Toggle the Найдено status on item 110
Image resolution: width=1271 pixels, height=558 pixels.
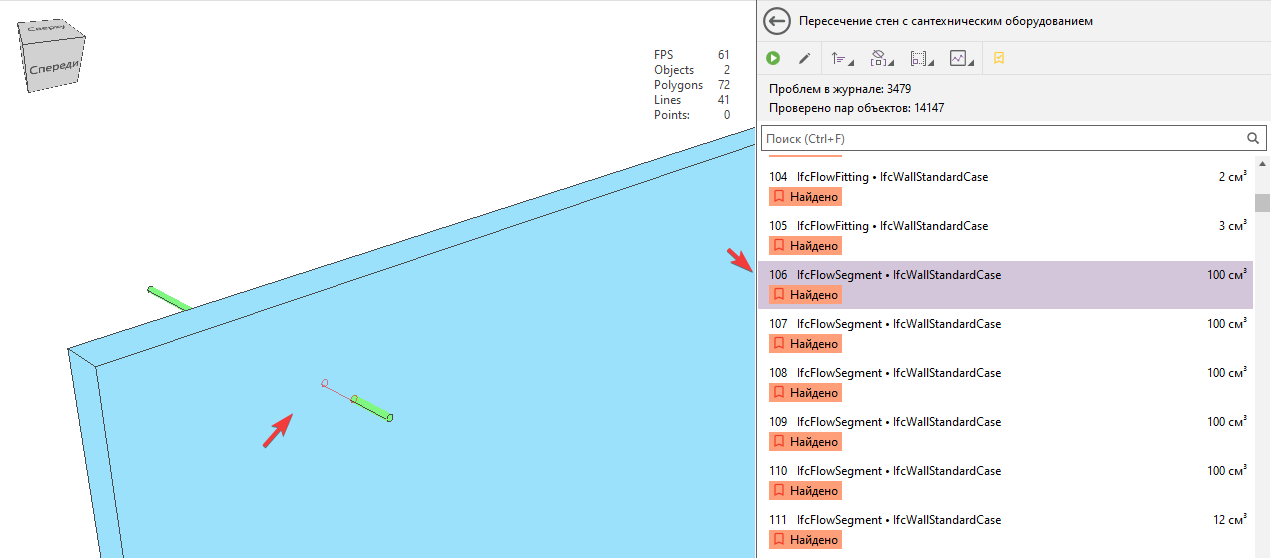coord(805,491)
